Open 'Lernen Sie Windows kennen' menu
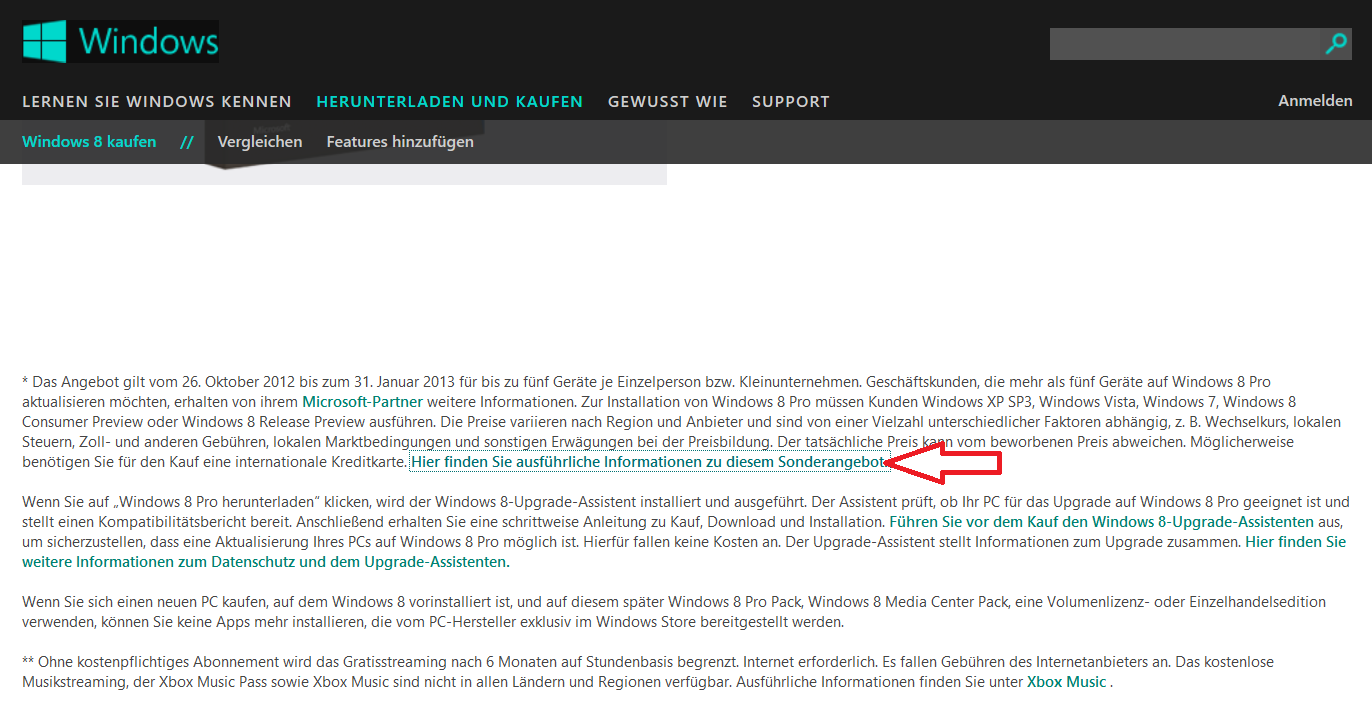Viewport: 1372px width, 709px height. [157, 101]
